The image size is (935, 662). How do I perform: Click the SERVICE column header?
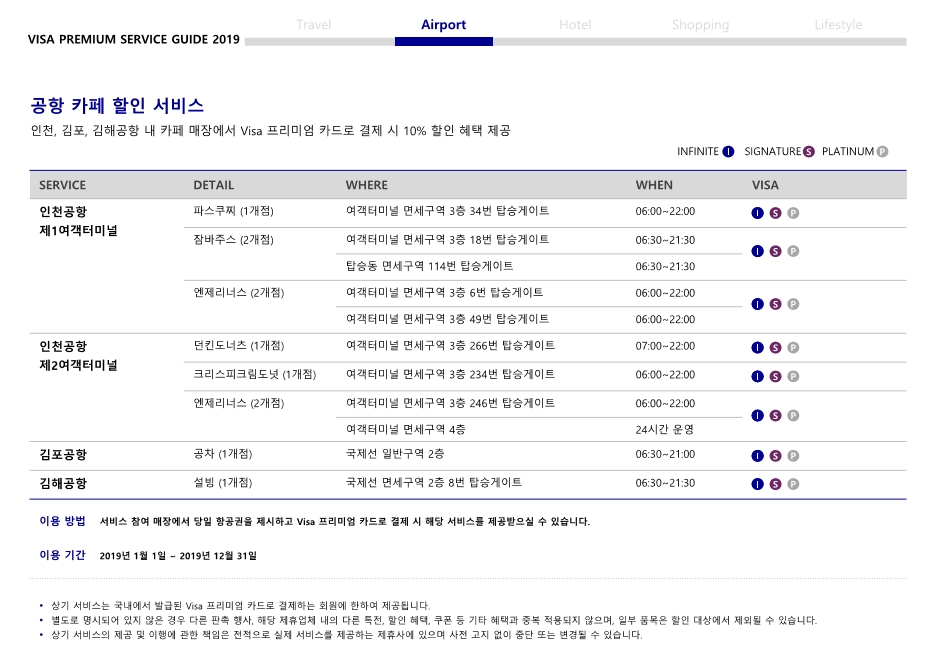coord(63,185)
